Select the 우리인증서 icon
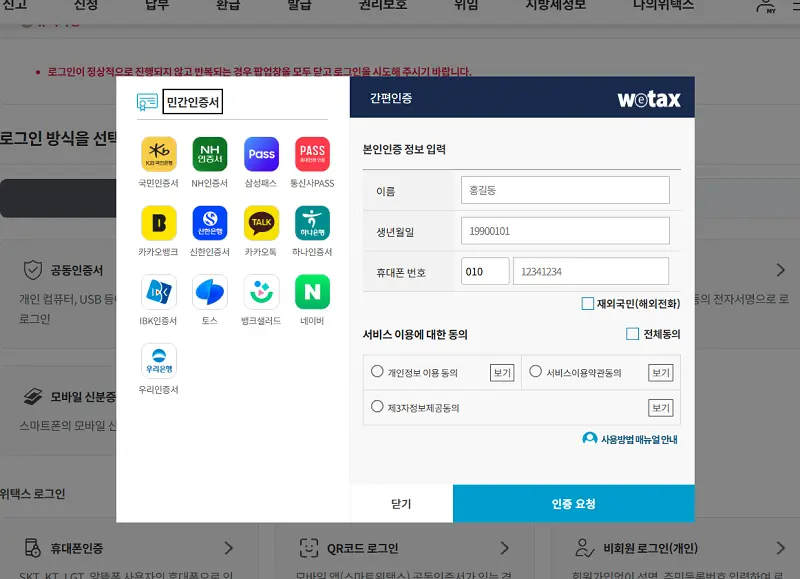Screen dimensions: 800x579 pos(159,361)
